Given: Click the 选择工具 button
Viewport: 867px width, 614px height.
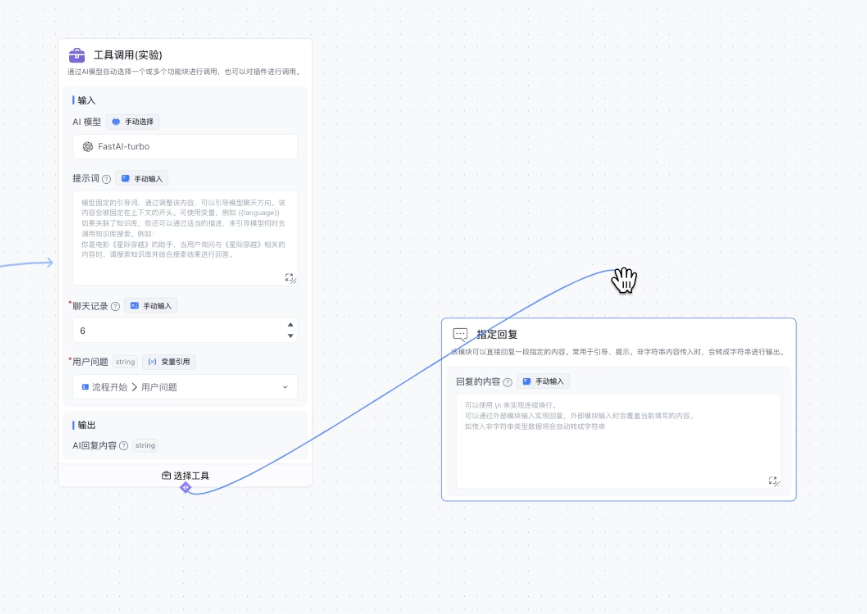Looking at the screenshot, I should [185, 475].
